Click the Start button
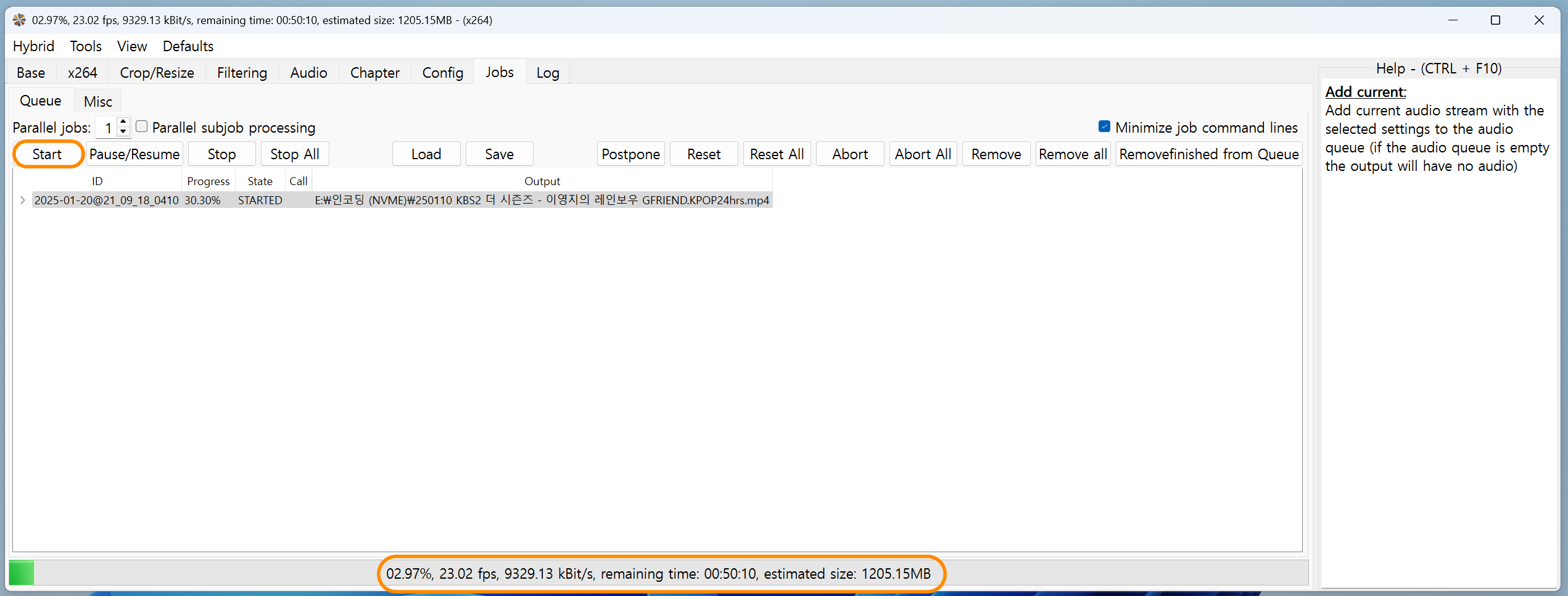1568x596 pixels. click(47, 154)
